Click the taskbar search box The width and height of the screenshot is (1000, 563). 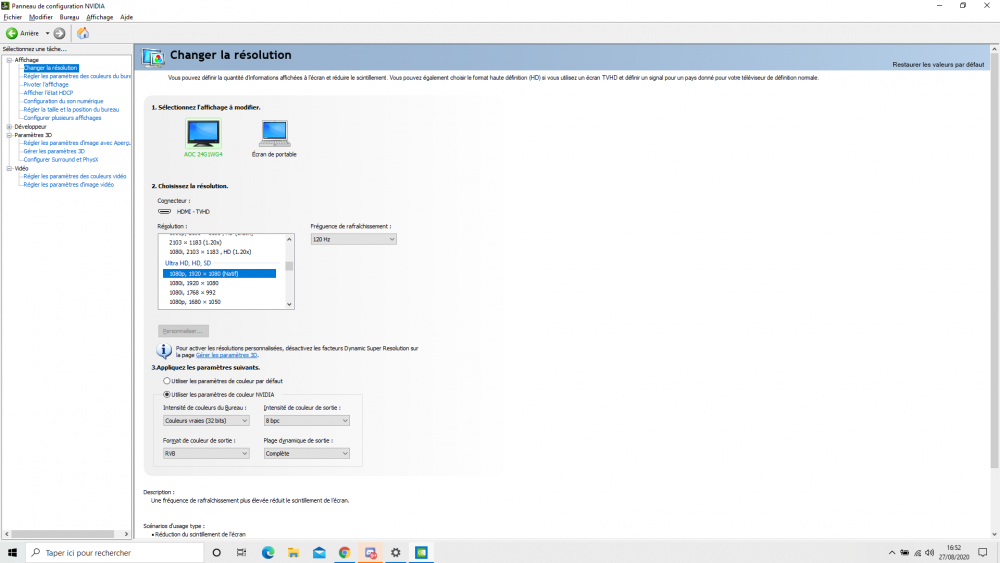coord(115,553)
